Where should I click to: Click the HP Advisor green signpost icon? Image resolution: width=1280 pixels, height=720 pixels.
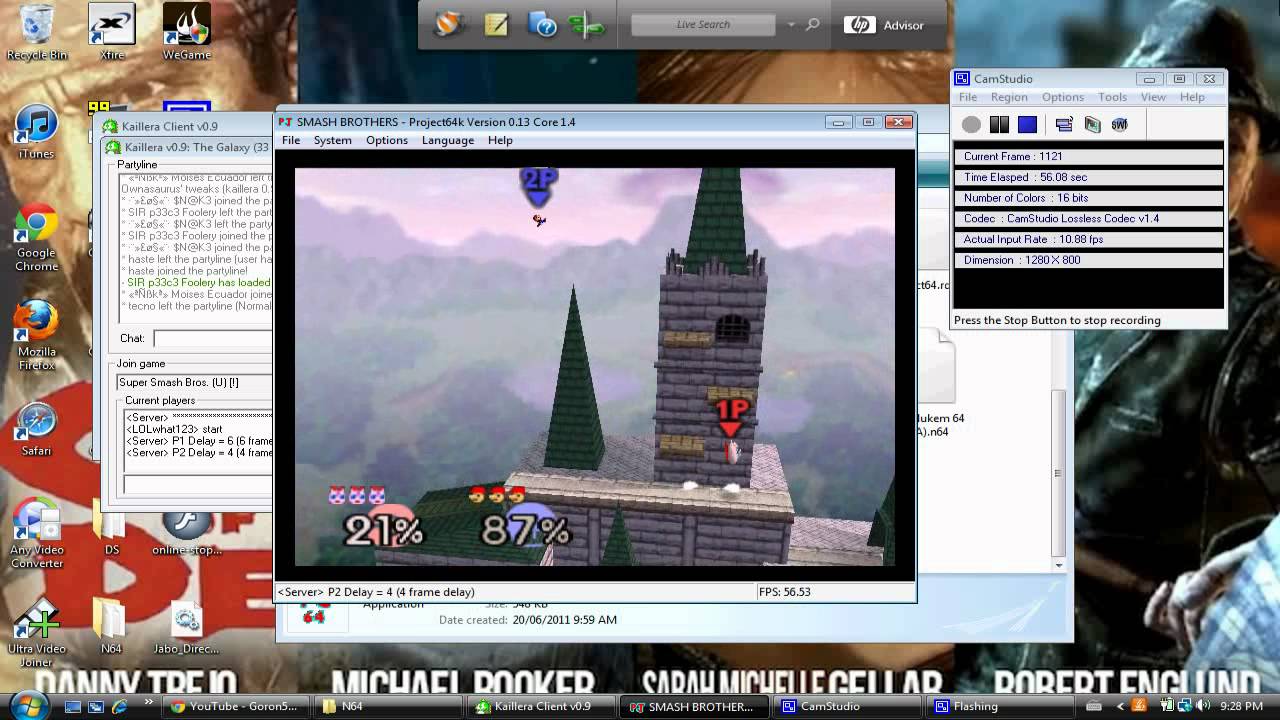coord(588,25)
